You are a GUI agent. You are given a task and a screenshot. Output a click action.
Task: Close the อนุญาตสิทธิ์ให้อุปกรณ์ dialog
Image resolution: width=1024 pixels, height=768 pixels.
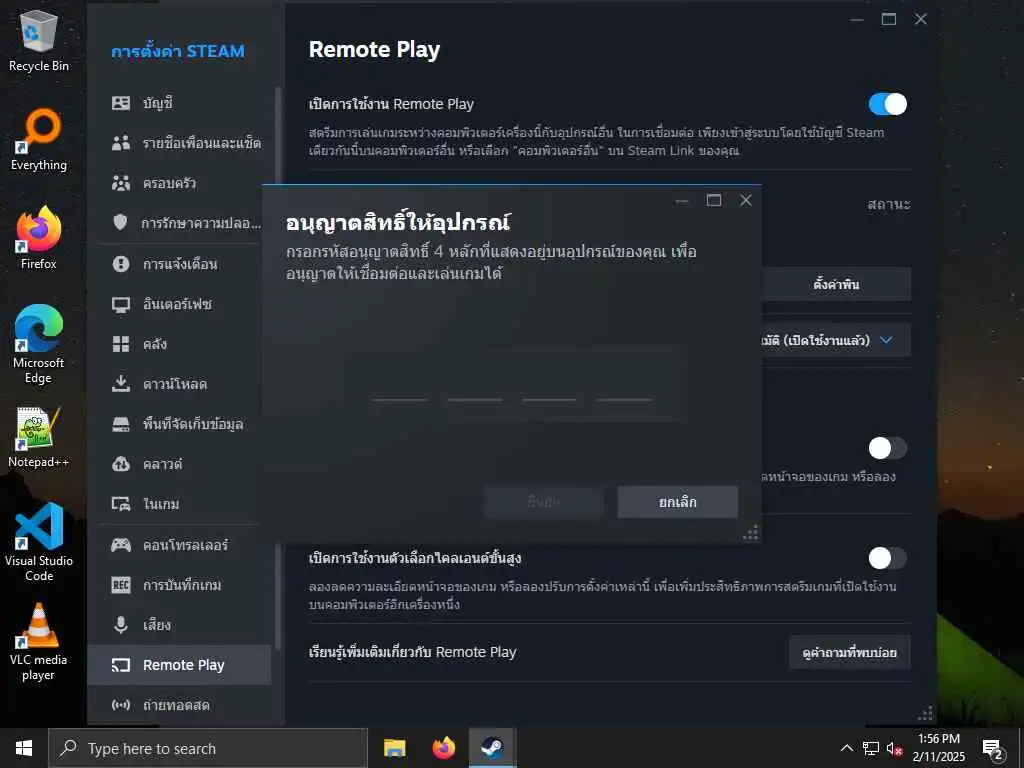(x=746, y=200)
